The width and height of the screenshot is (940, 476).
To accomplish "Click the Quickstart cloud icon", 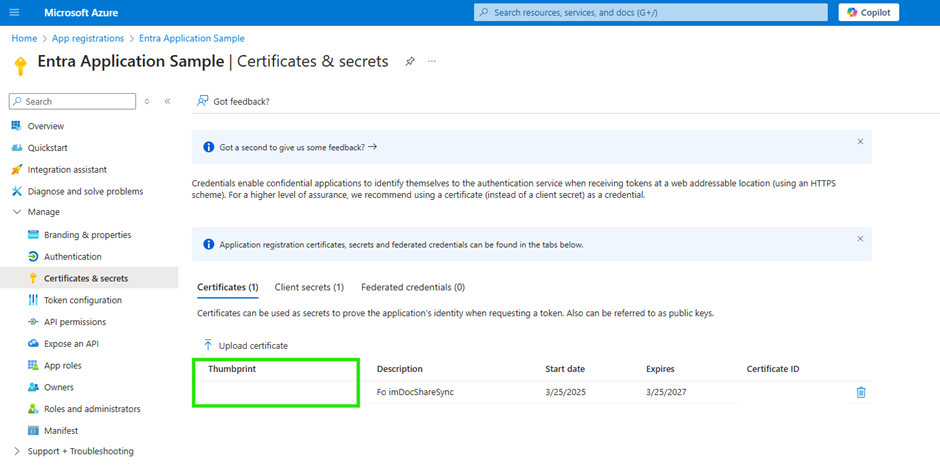I will coord(17,147).
